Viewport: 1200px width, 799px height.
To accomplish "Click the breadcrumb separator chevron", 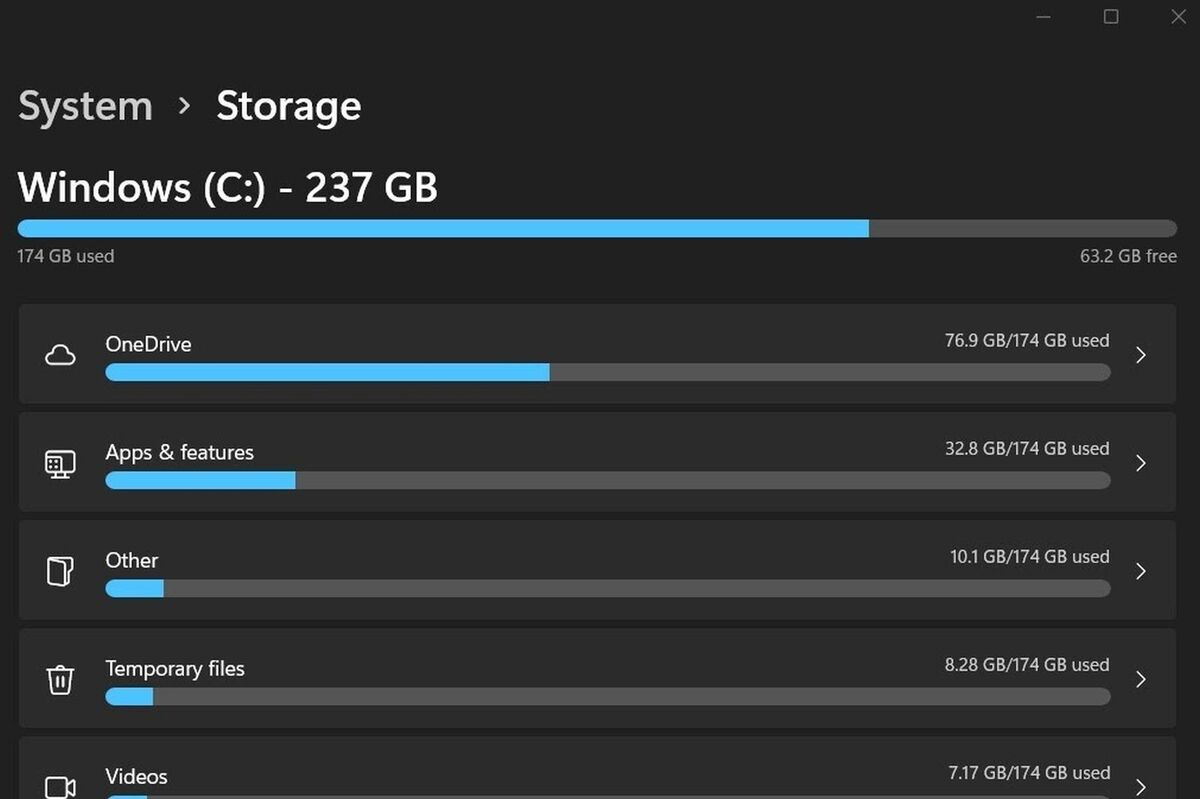I will [x=184, y=106].
